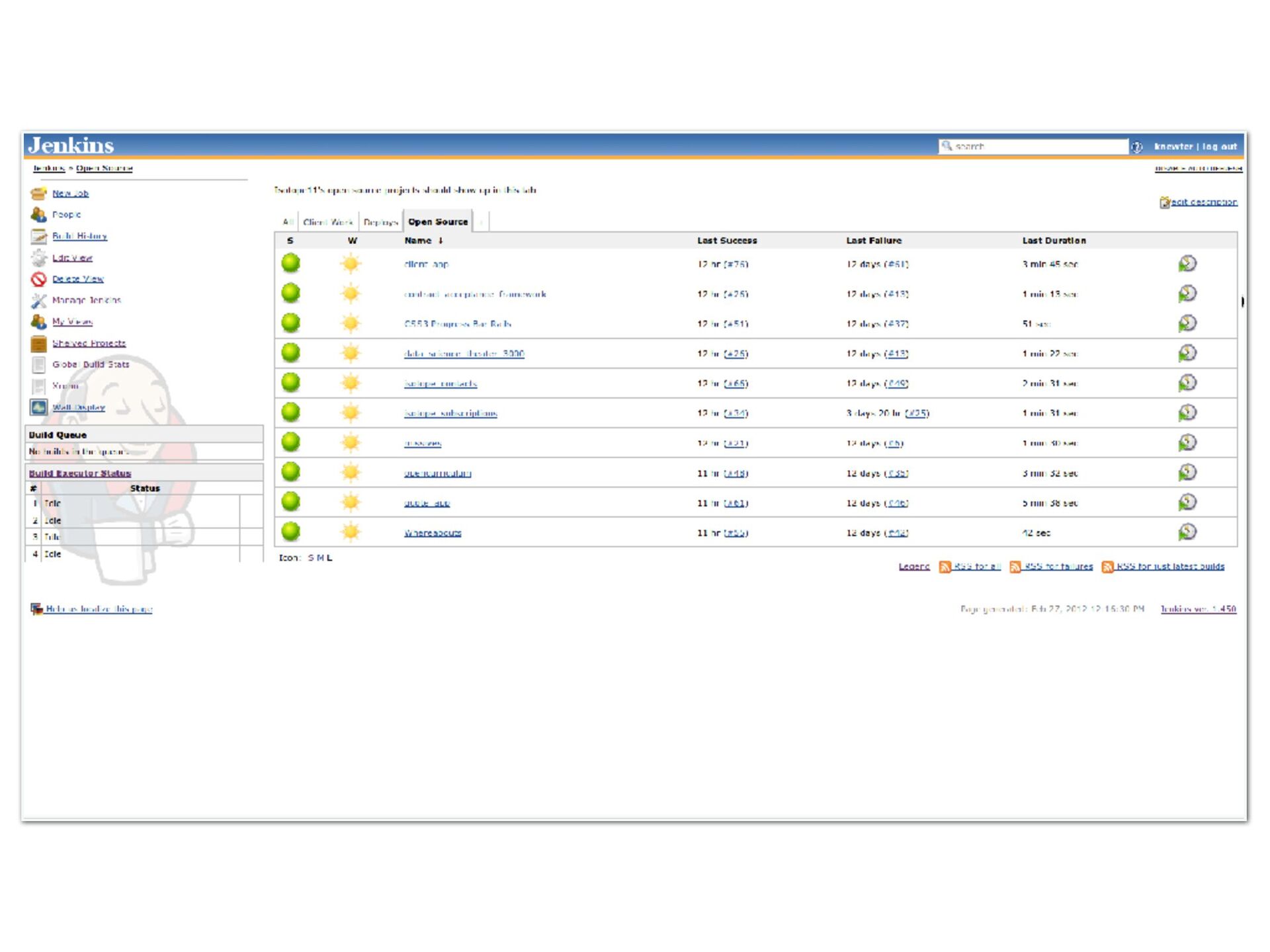The height and width of the screenshot is (952, 1270).
Task: Switch to the Deploys tab
Action: point(380,222)
